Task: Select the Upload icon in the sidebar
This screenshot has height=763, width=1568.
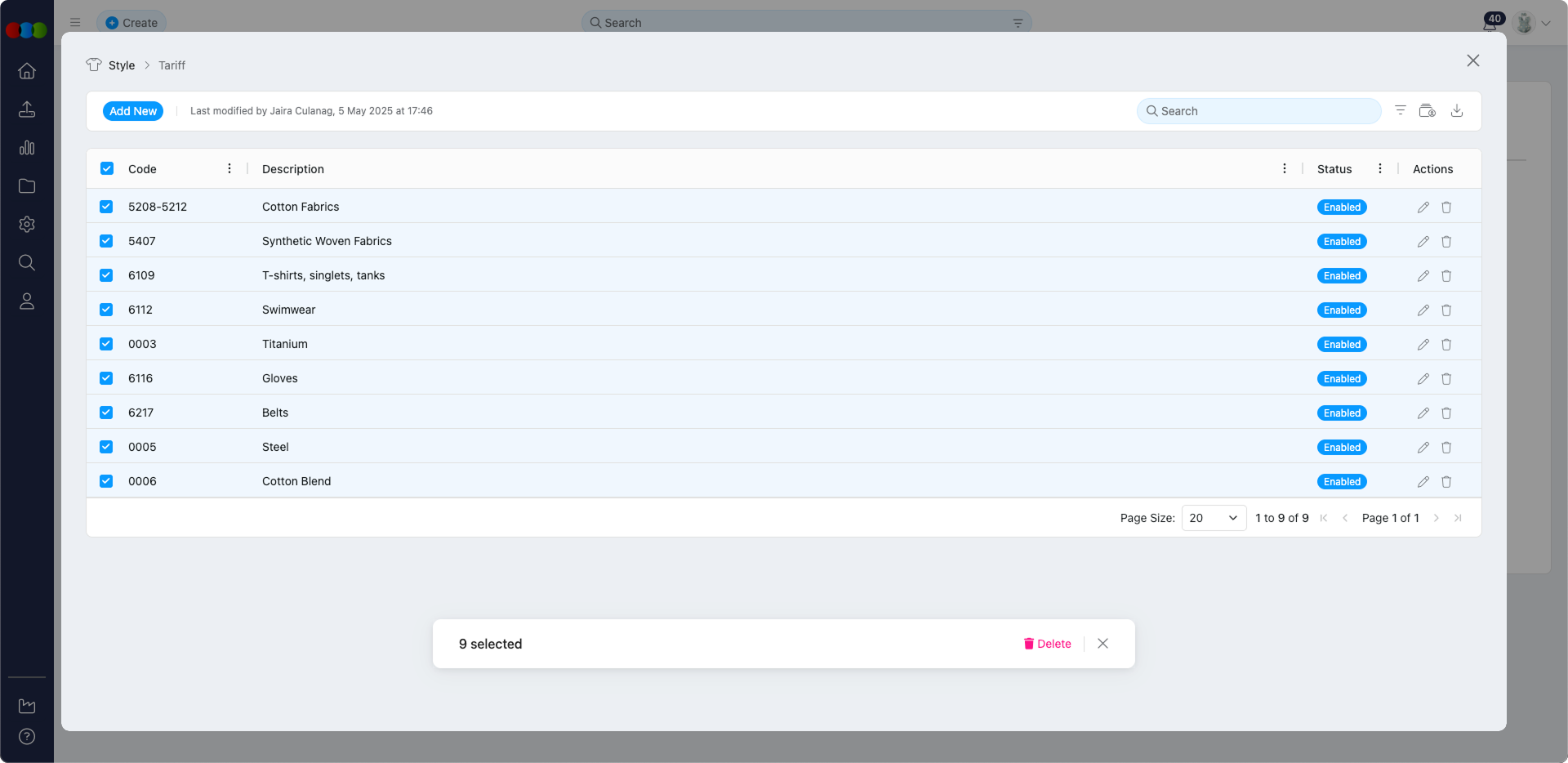Action: (x=27, y=109)
